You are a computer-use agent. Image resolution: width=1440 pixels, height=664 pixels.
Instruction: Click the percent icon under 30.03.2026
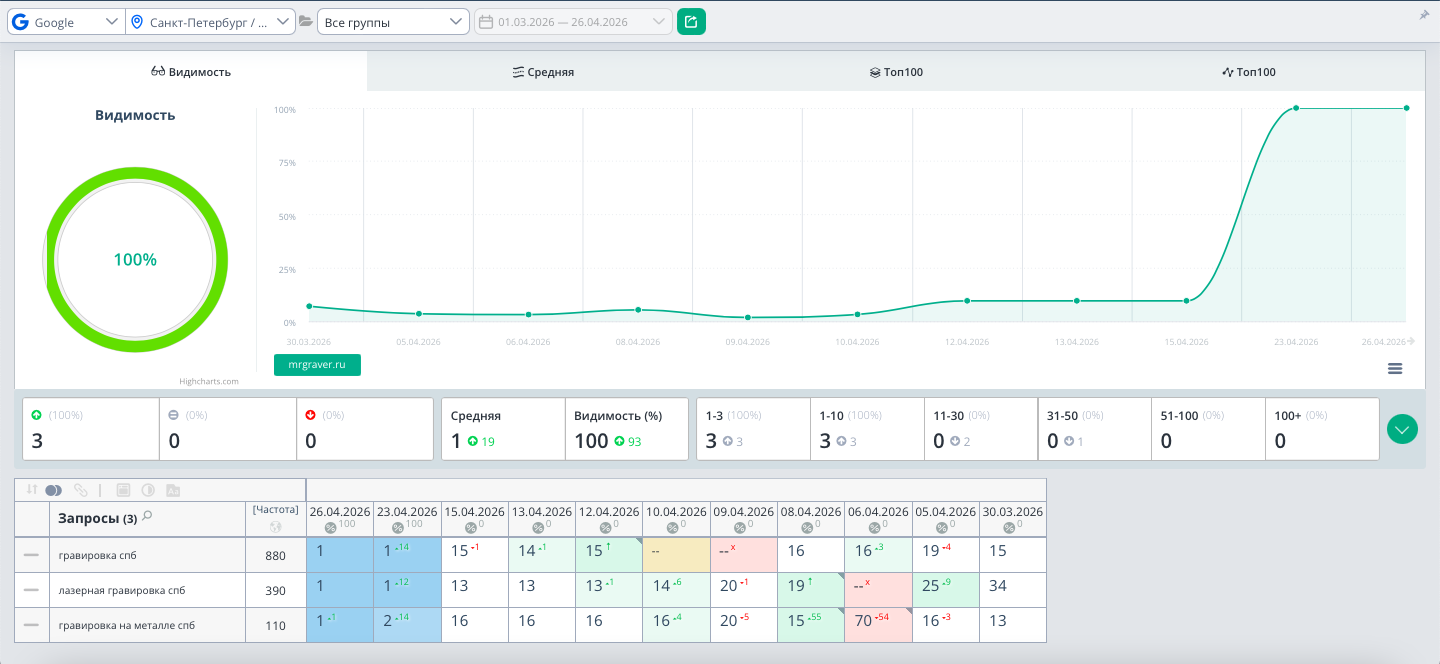[1008, 527]
